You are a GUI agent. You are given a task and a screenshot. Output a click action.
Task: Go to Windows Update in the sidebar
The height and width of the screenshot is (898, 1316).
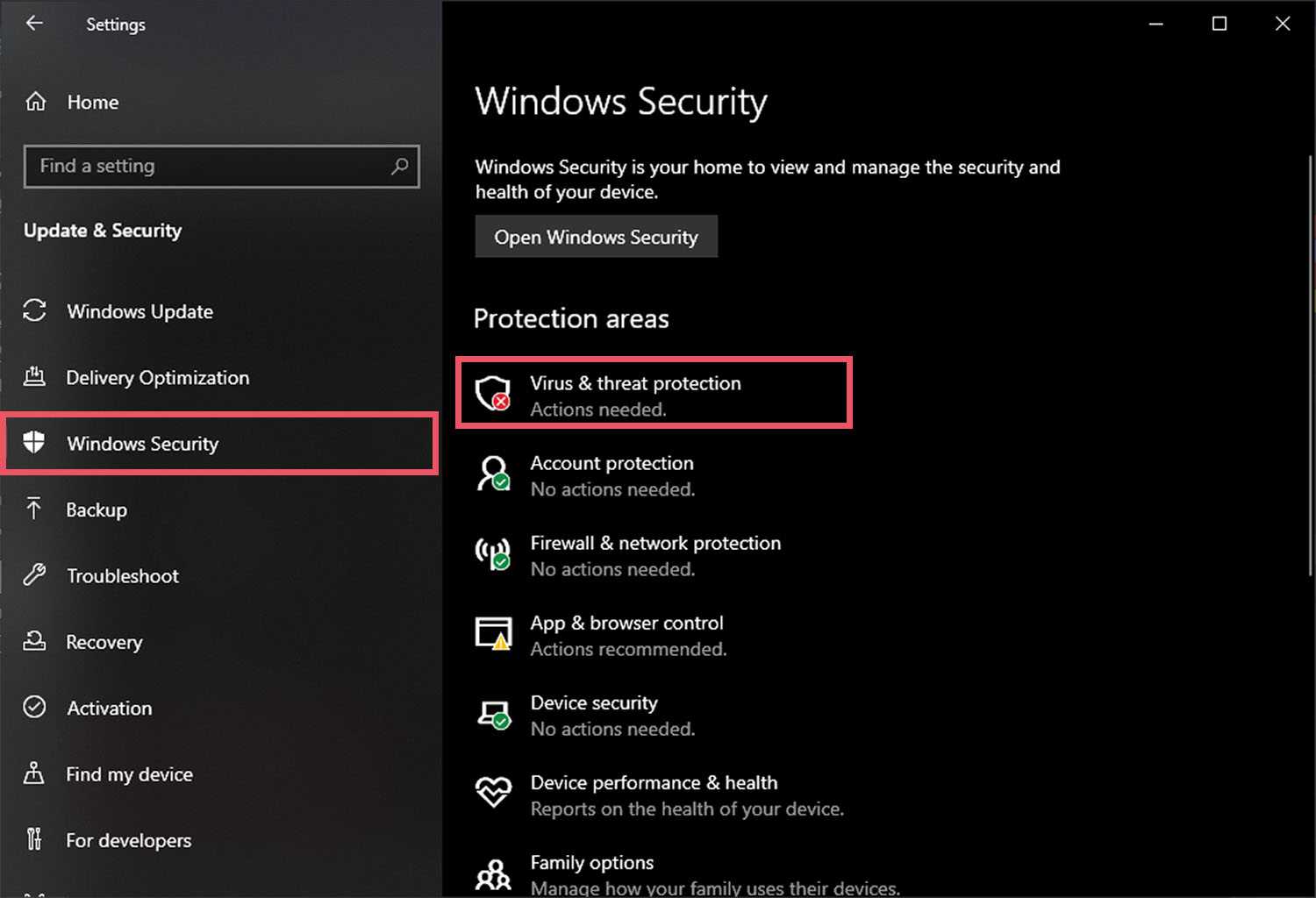pos(139,311)
